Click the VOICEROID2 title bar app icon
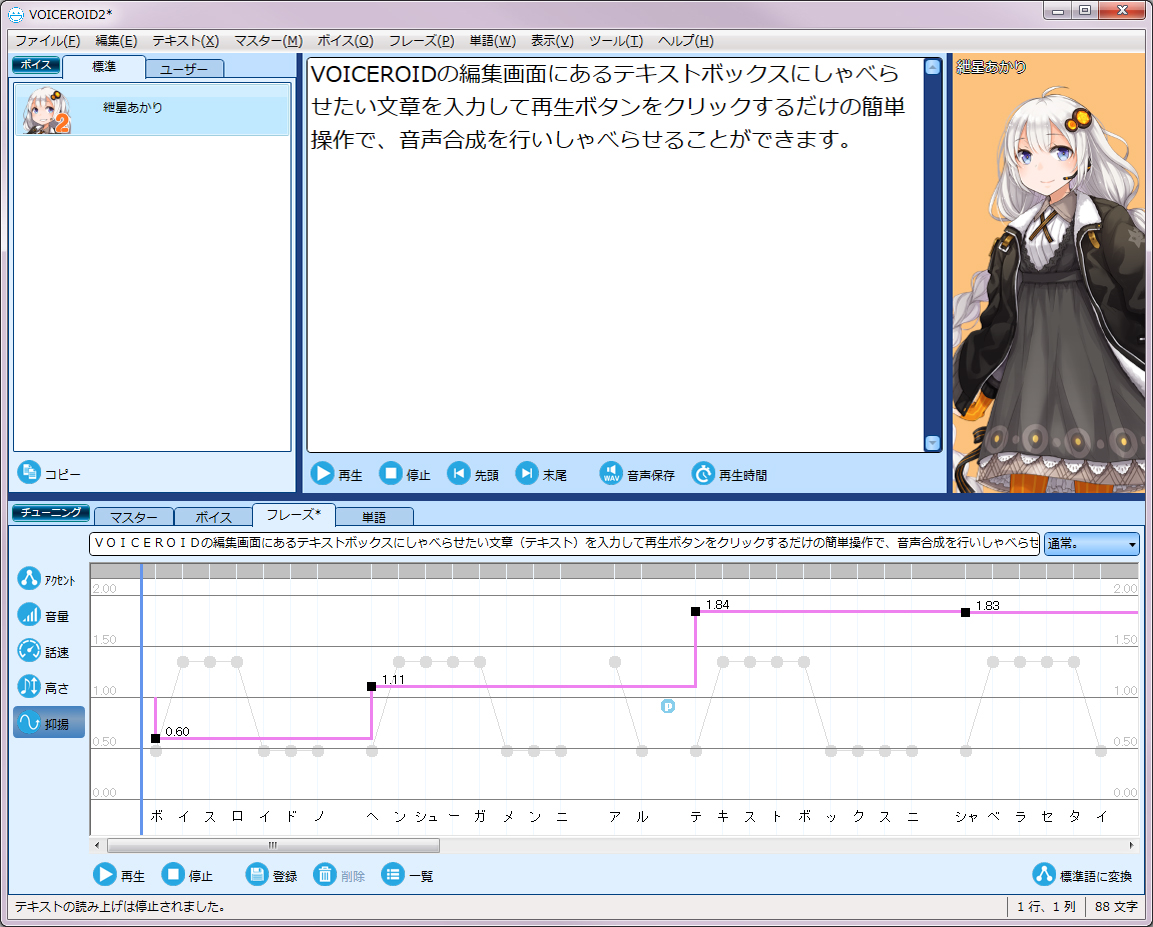Screen dimensions: 1153x927 pos(16,14)
